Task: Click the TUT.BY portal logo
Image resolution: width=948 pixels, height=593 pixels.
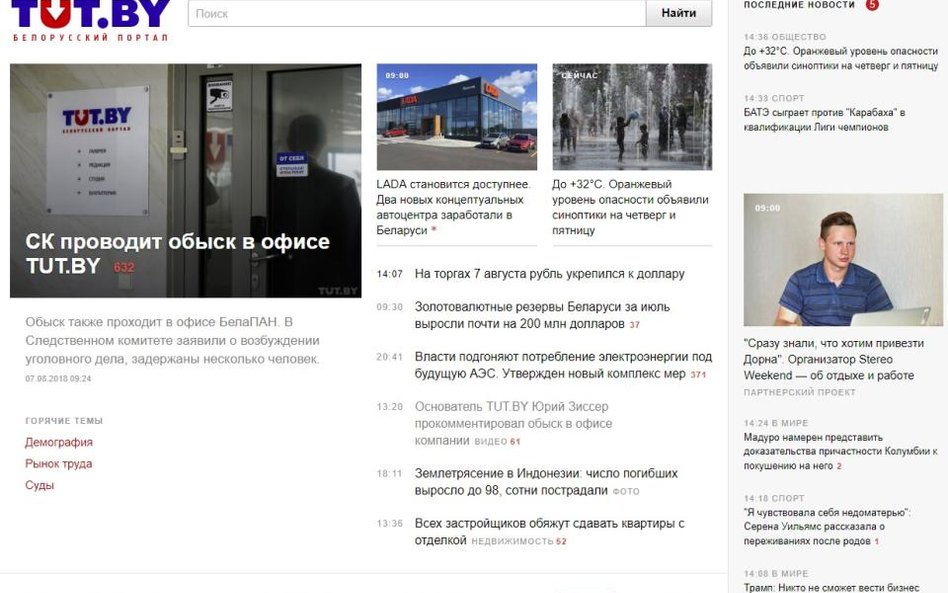Action: [x=91, y=20]
